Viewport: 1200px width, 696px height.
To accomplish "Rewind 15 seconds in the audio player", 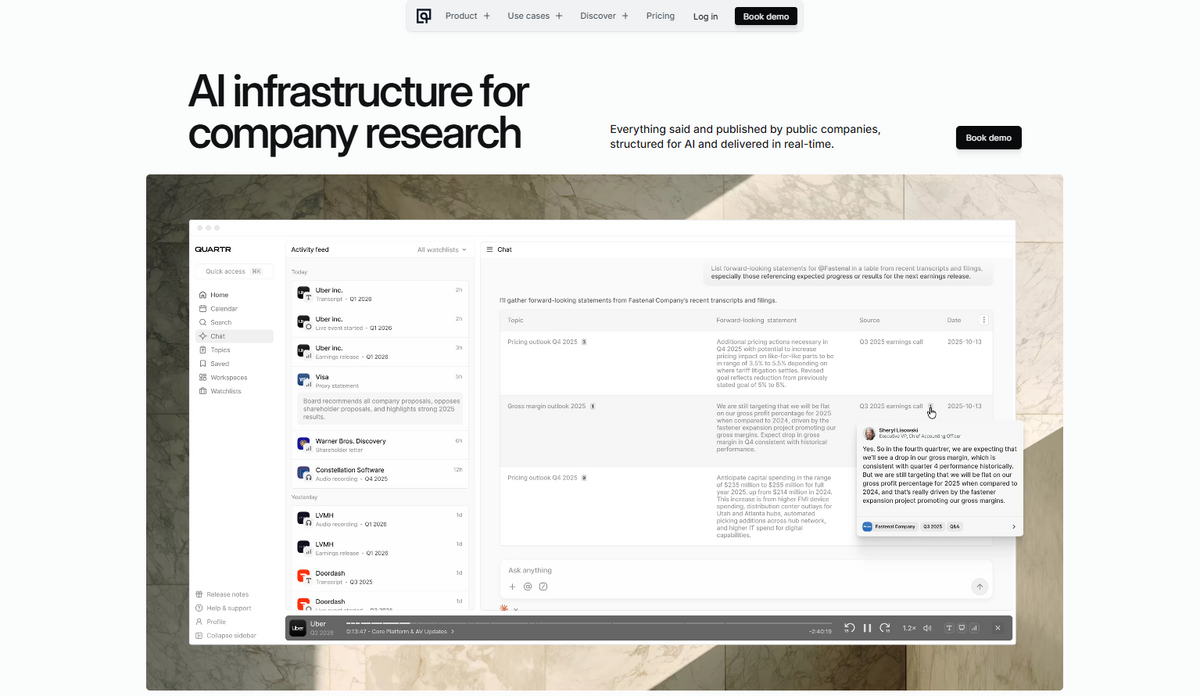I will click(x=850, y=628).
